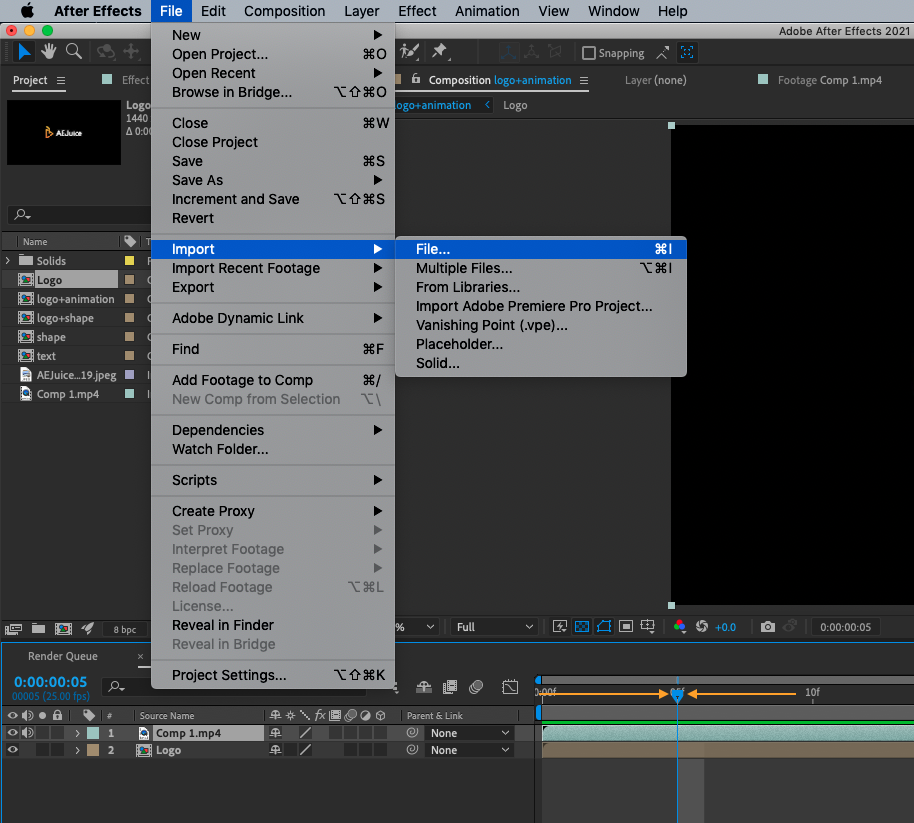Open the Comp 1.mp4 parent None dropdown

pyautogui.click(x=469, y=733)
